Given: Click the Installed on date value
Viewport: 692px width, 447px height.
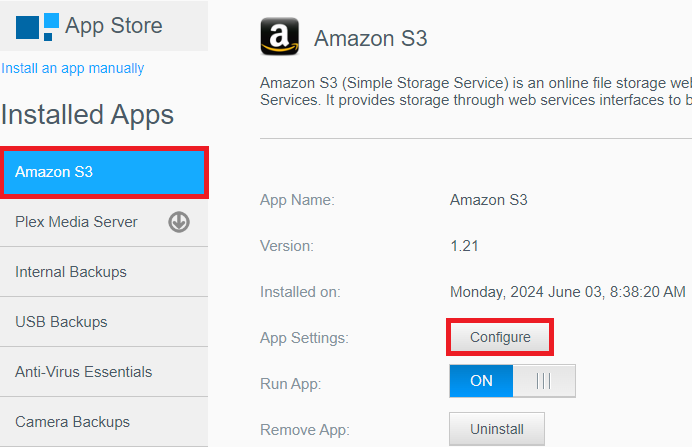Looking at the screenshot, I should (x=567, y=292).
